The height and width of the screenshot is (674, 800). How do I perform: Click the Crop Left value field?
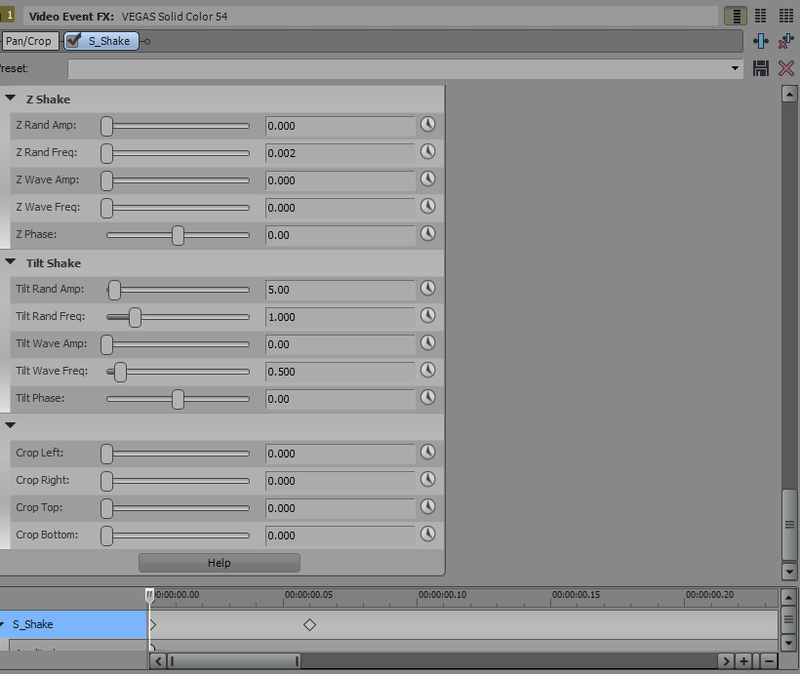(340, 454)
